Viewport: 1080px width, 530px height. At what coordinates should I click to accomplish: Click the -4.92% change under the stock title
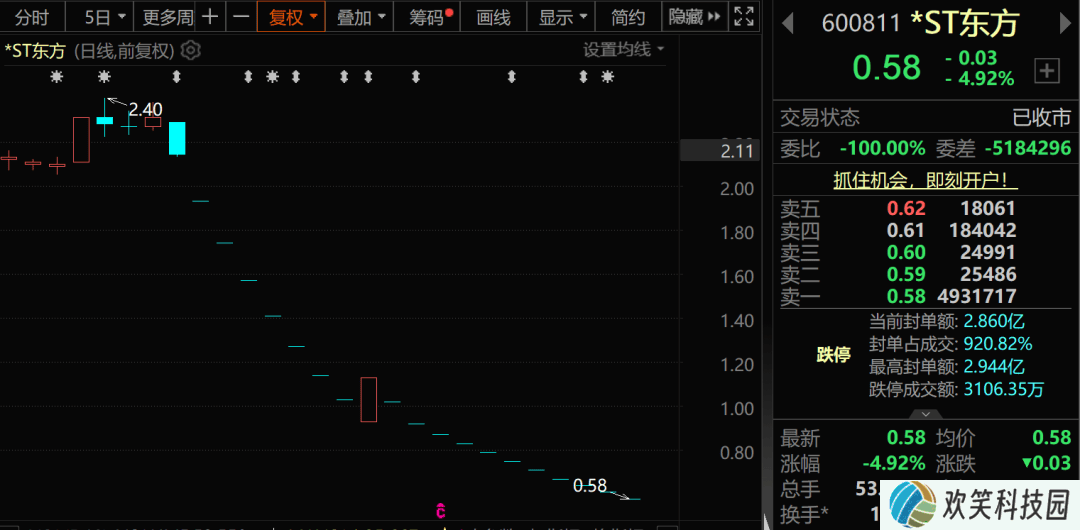pyautogui.click(x=980, y=79)
